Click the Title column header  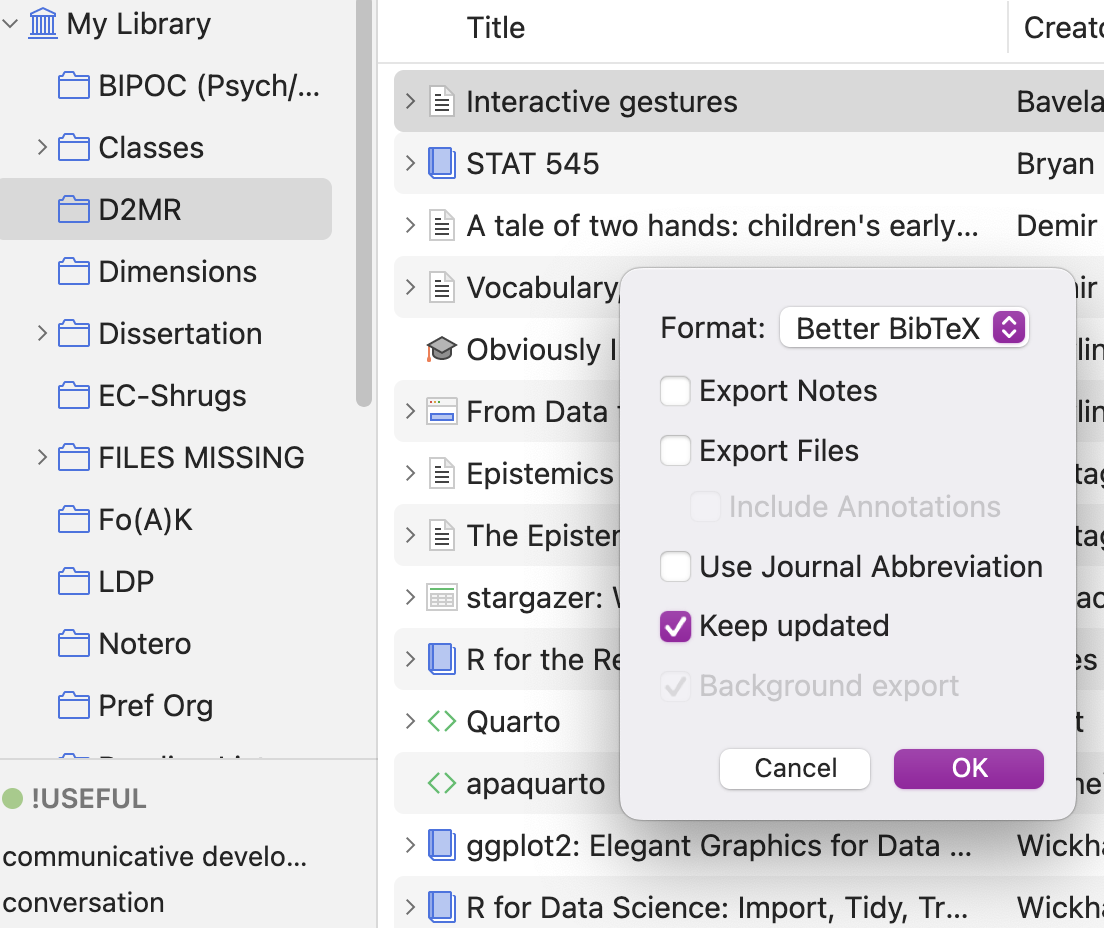[x=495, y=27]
